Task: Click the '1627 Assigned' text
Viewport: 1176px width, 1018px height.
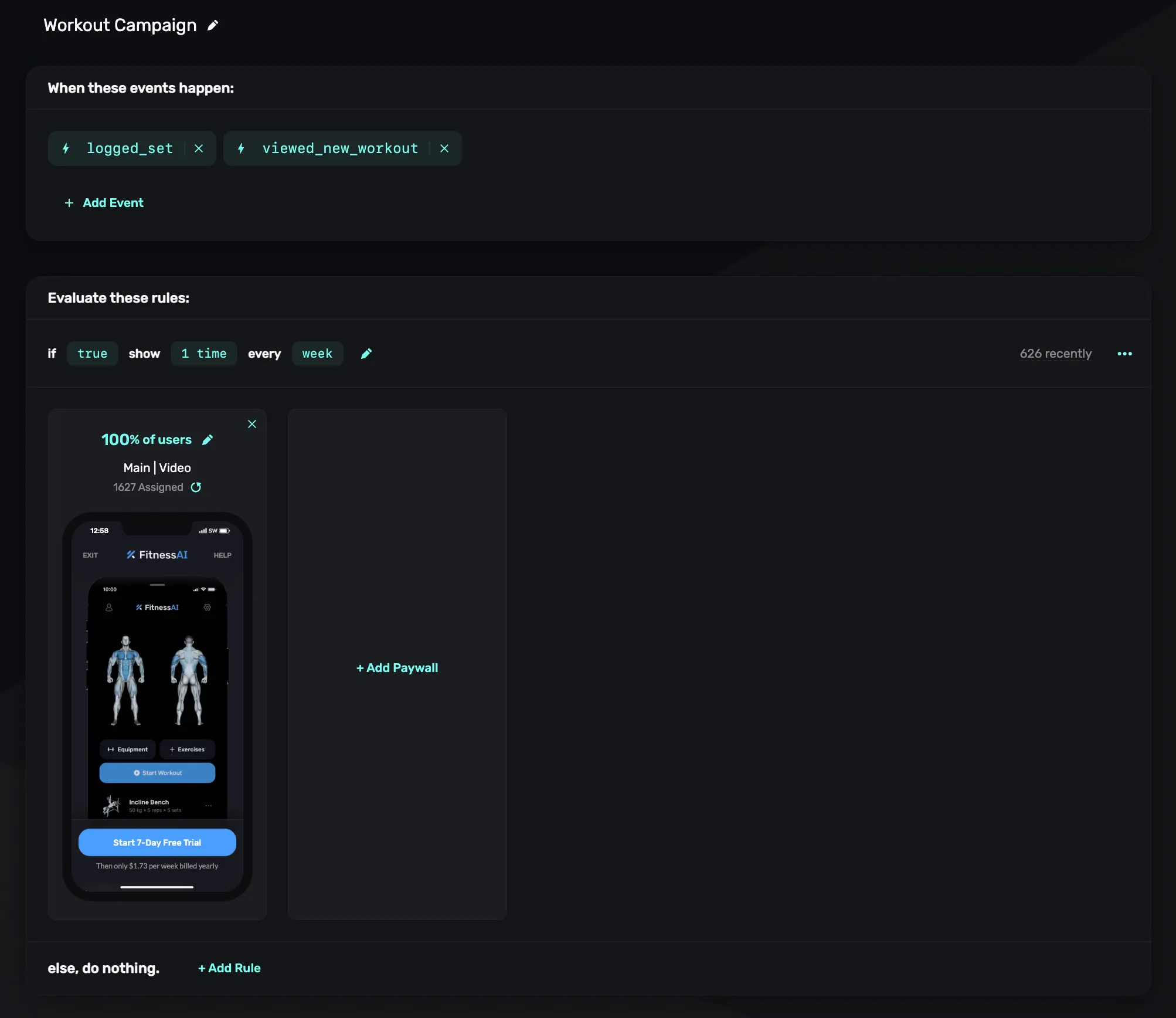Action: (148, 487)
